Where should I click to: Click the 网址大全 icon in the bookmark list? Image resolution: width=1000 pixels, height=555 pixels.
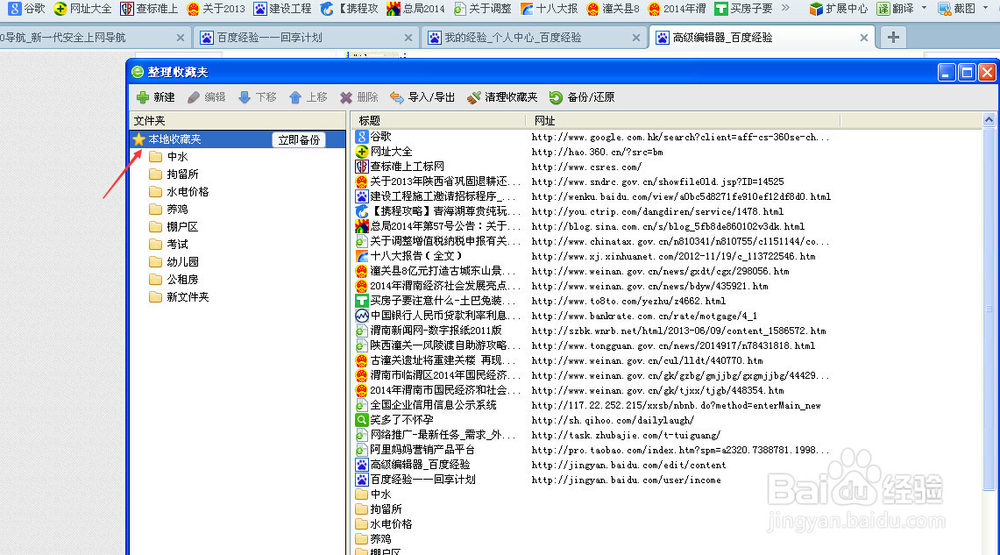362,152
